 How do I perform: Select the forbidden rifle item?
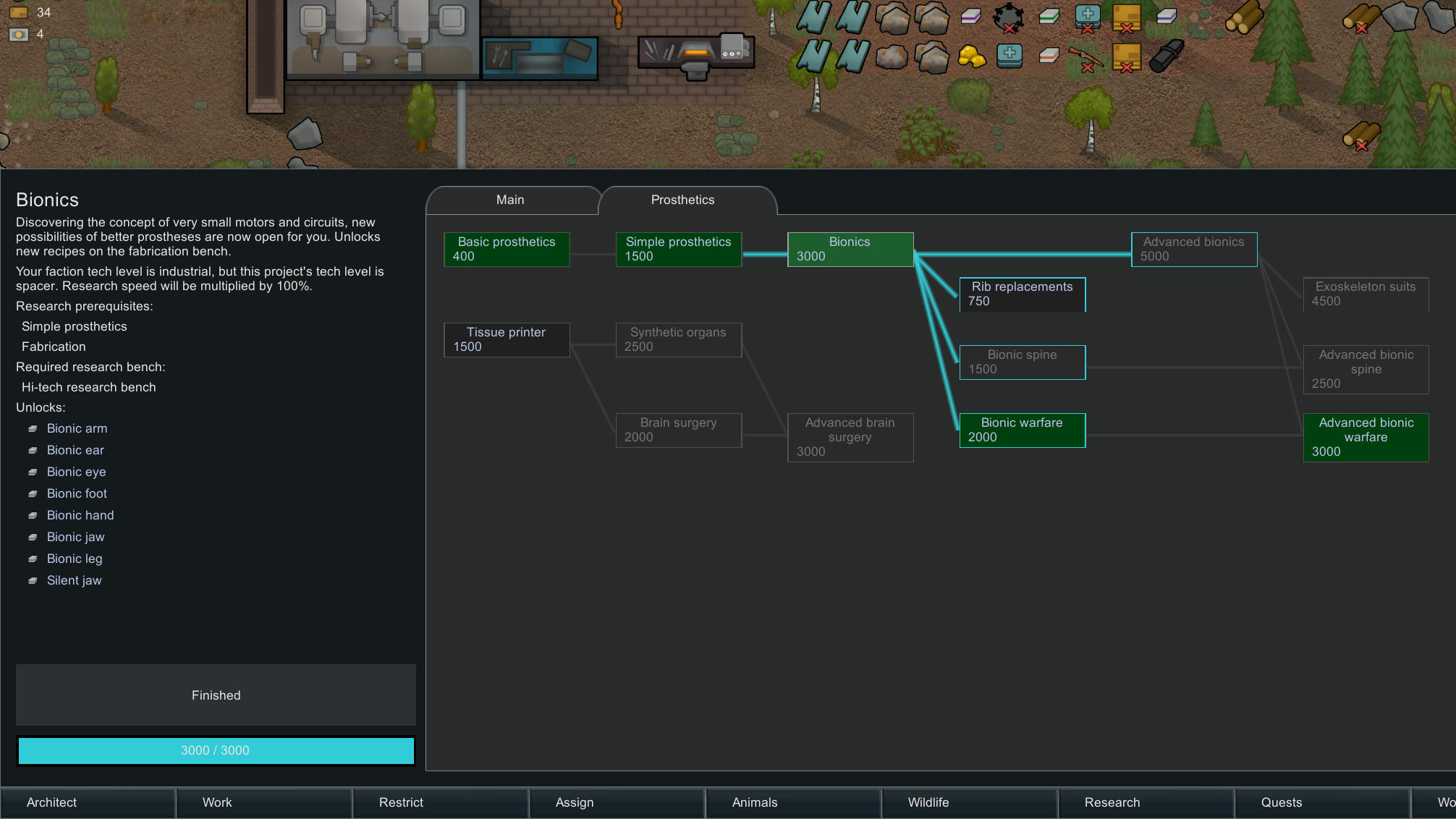(1085, 58)
